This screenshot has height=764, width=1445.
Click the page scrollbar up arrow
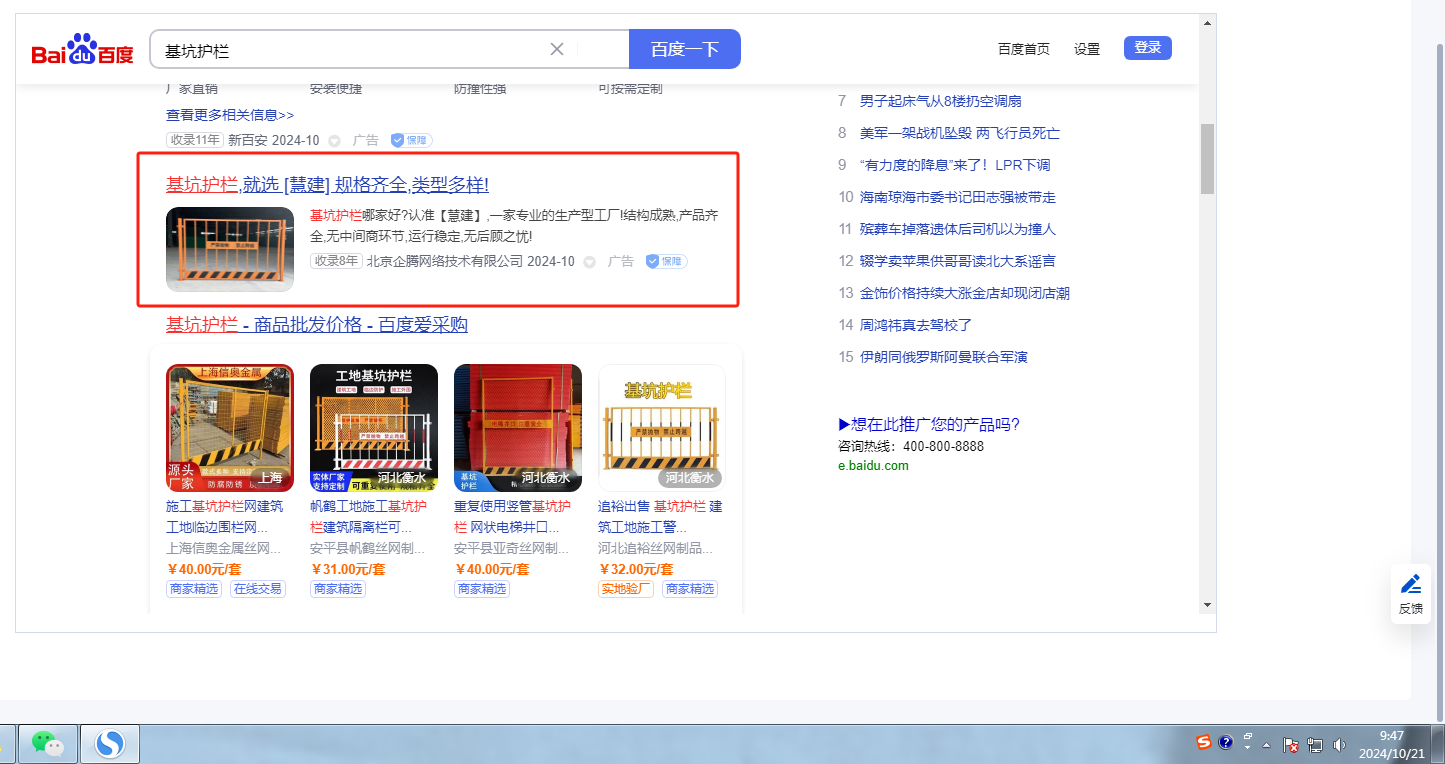click(x=1208, y=23)
